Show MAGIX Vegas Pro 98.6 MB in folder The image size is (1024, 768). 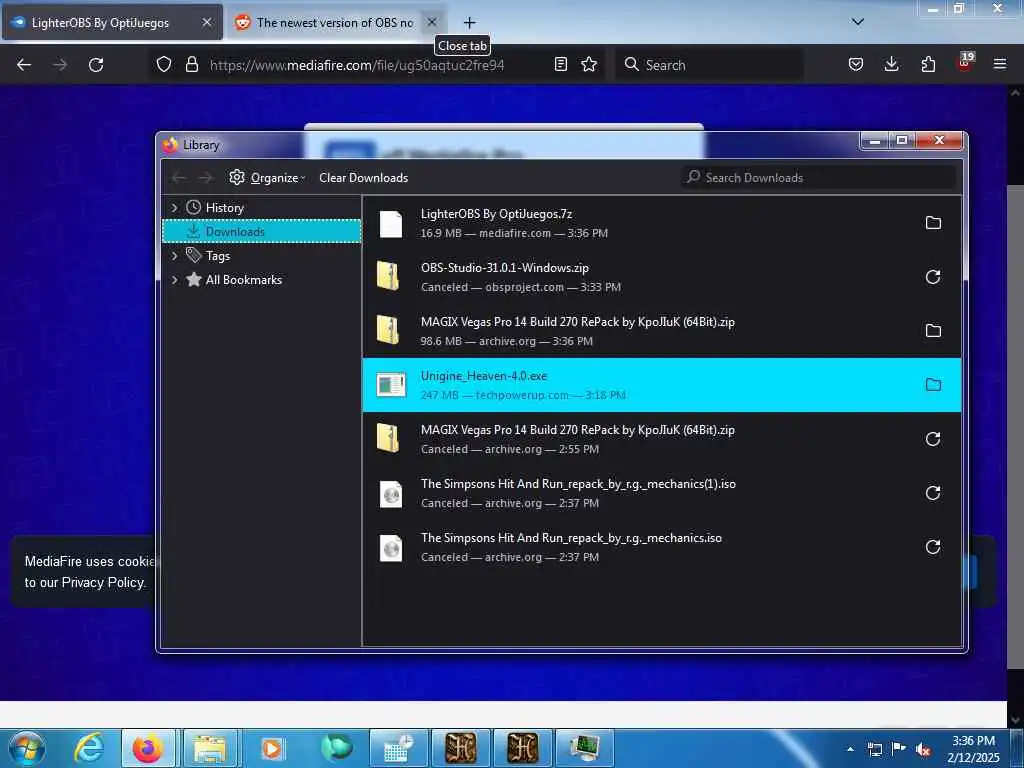click(933, 330)
